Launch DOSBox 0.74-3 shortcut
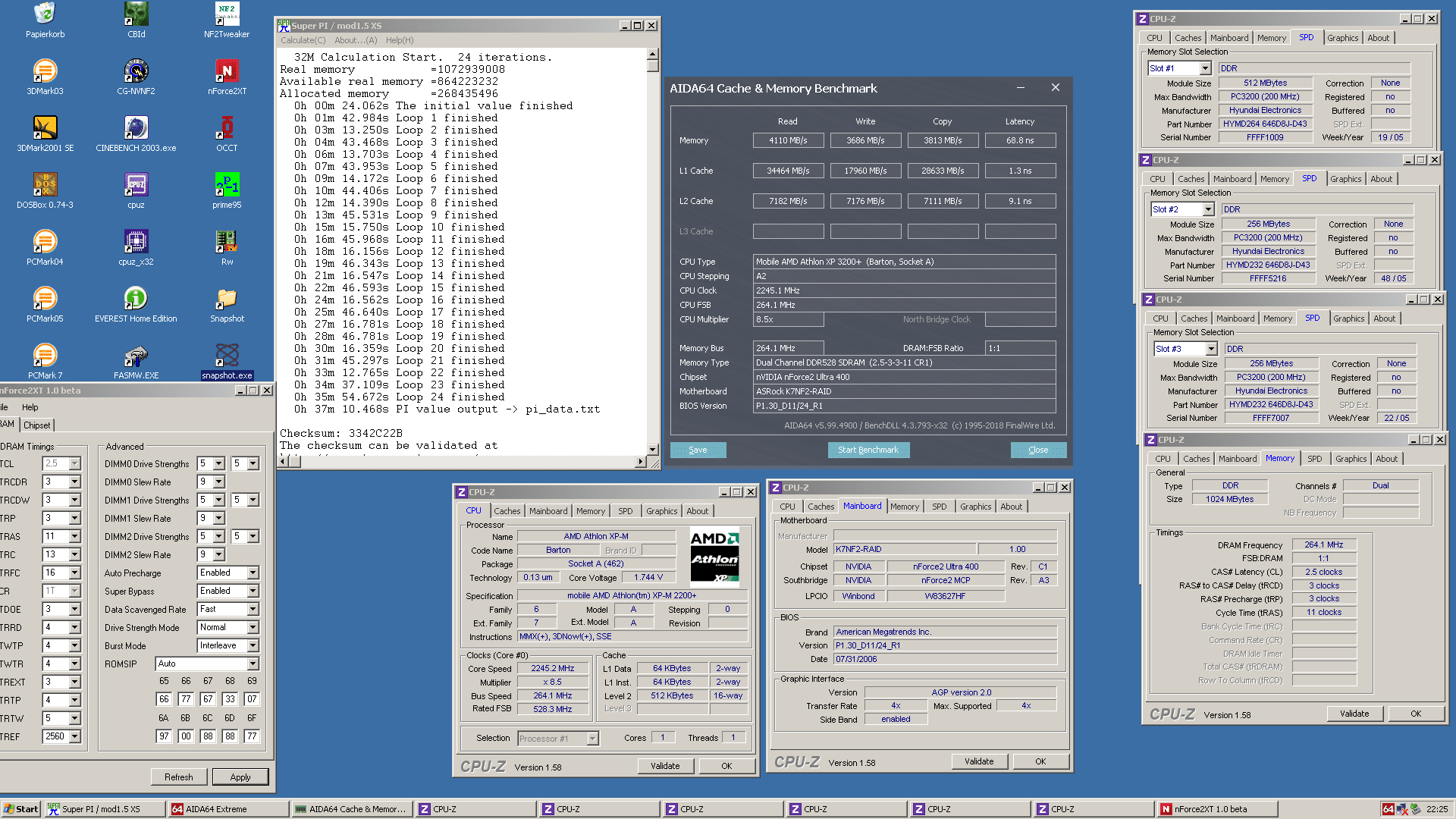Image resolution: width=1456 pixels, height=819 pixels. tap(45, 190)
